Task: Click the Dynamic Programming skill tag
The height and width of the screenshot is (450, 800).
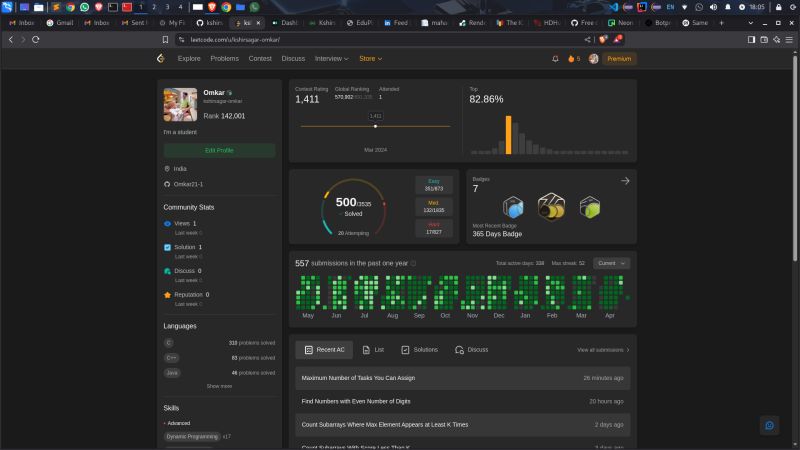Action: [x=192, y=437]
